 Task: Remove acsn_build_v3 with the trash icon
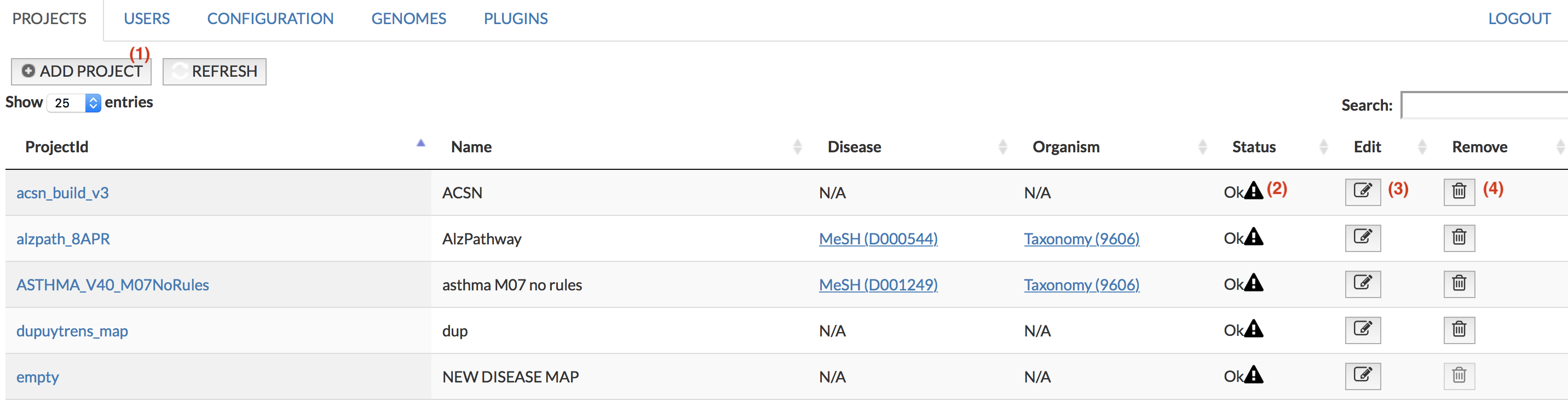click(x=1459, y=192)
